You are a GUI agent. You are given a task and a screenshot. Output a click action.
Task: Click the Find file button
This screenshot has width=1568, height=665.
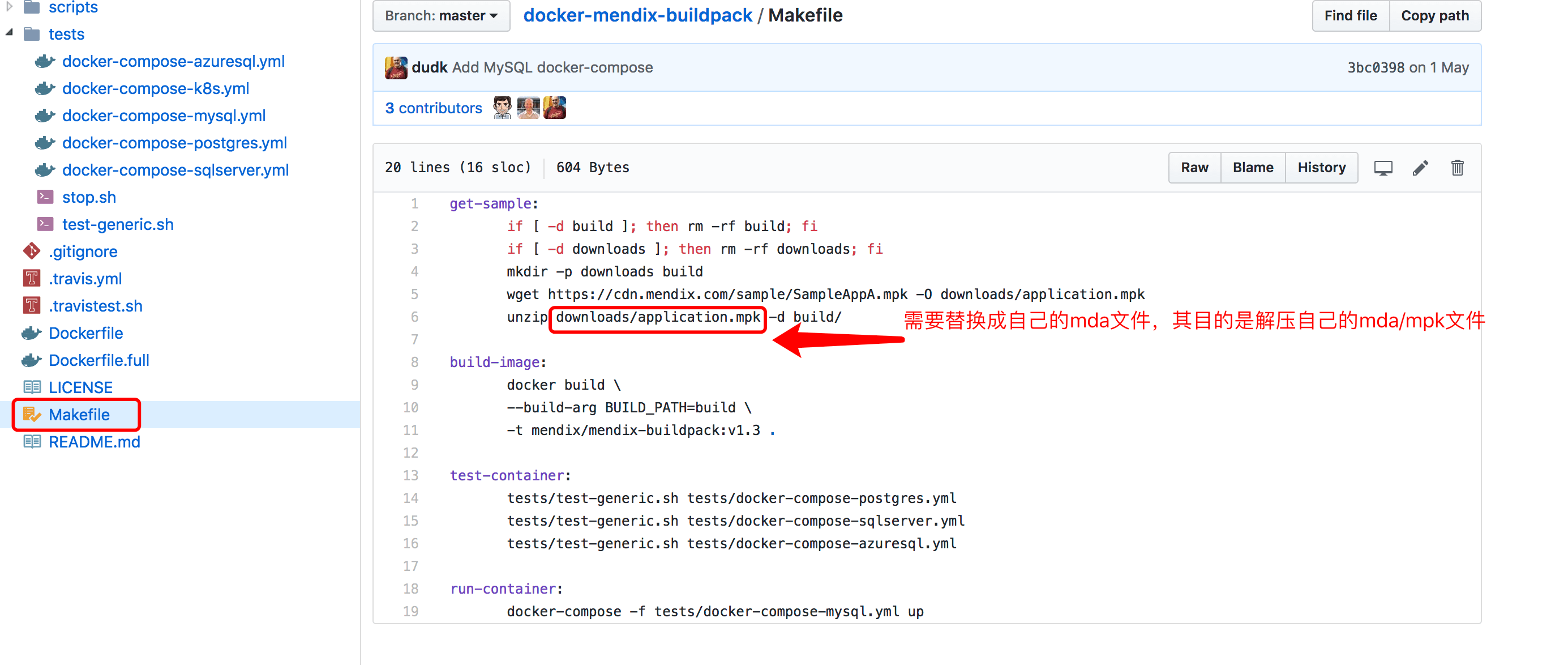pyautogui.click(x=1351, y=16)
